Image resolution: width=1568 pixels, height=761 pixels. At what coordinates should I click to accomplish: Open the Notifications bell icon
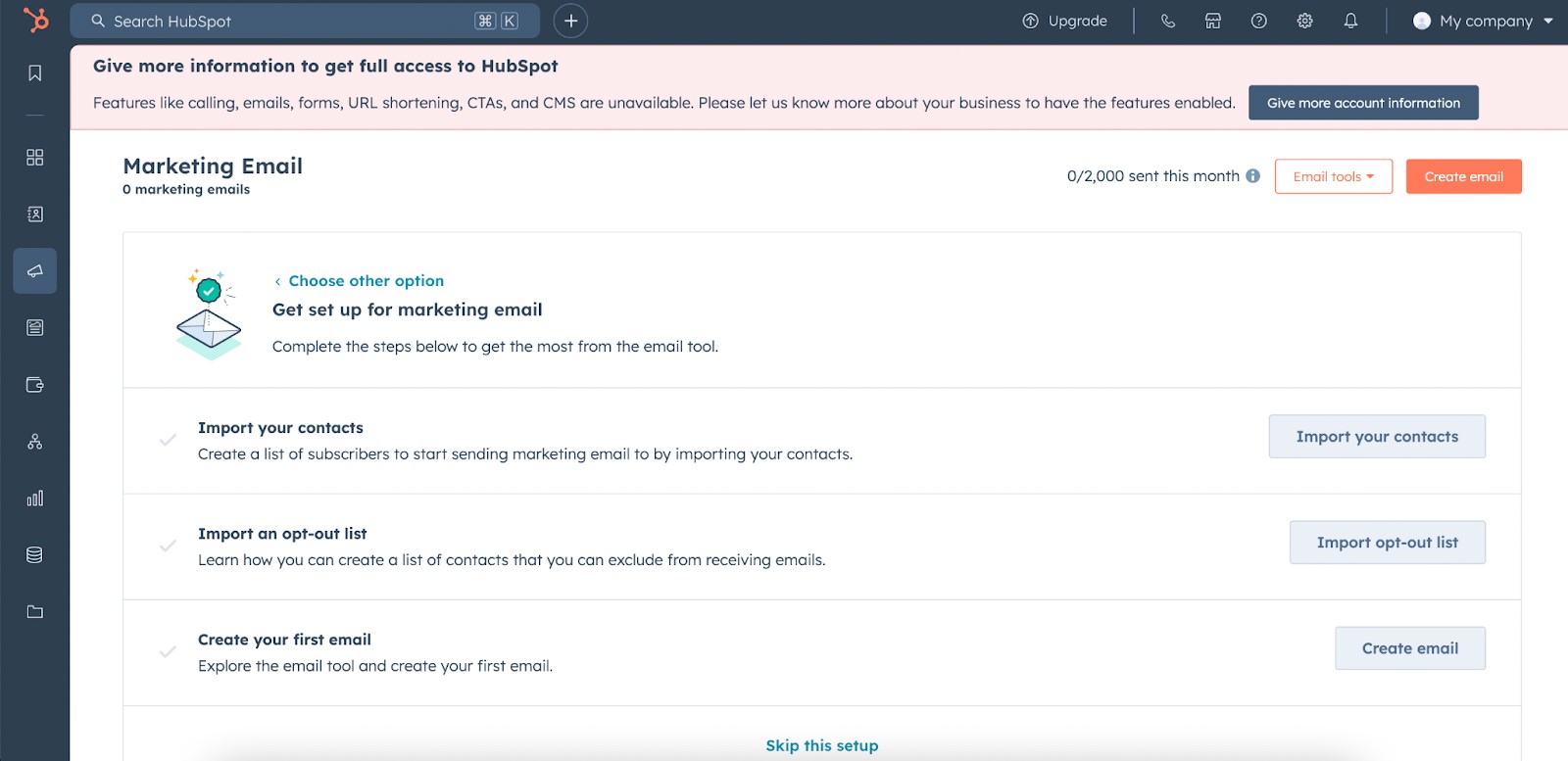pos(1351,21)
